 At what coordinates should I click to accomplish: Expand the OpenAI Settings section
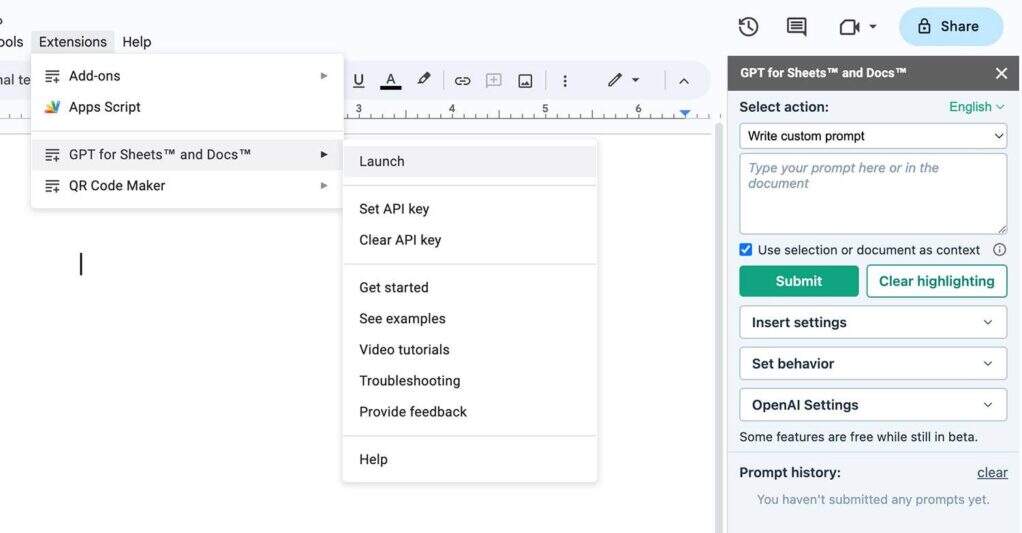tap(873, 405)
